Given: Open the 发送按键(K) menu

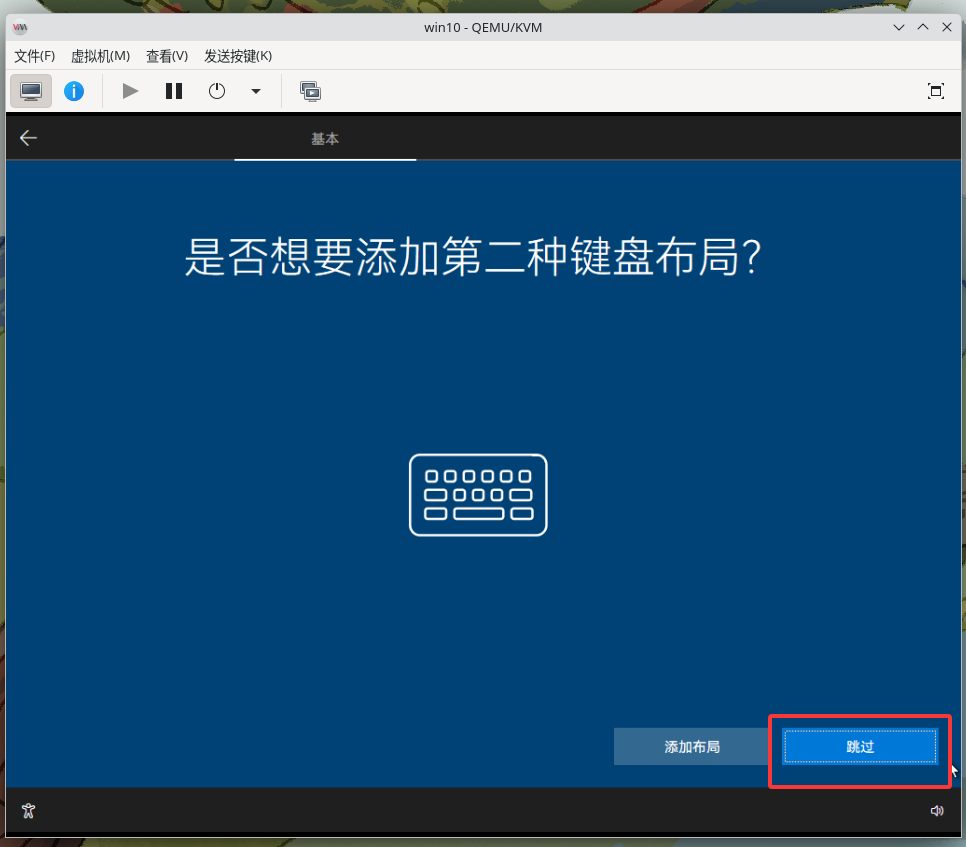Looking at the screenshot, I should (x=238, y=56).
